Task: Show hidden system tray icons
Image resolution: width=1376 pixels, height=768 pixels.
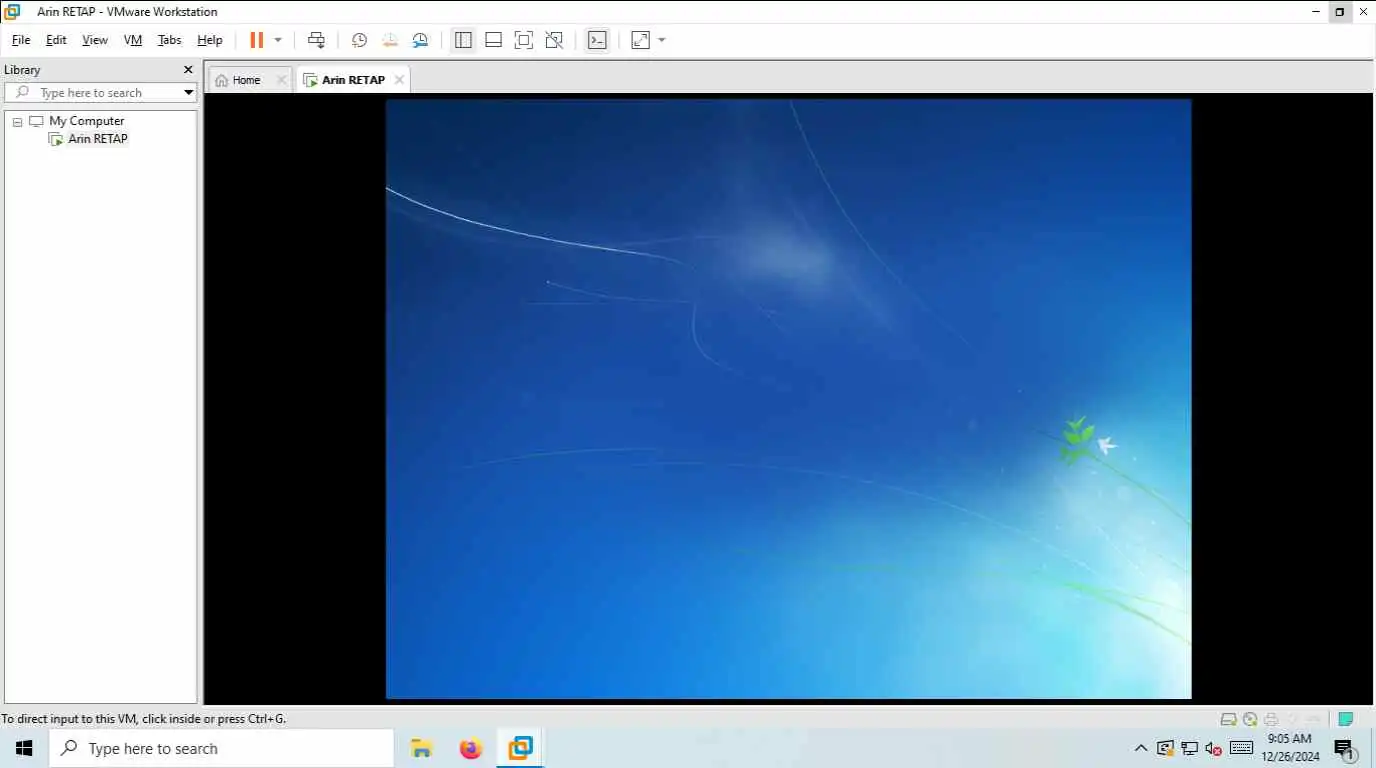Action: [x=1141, y=748]
